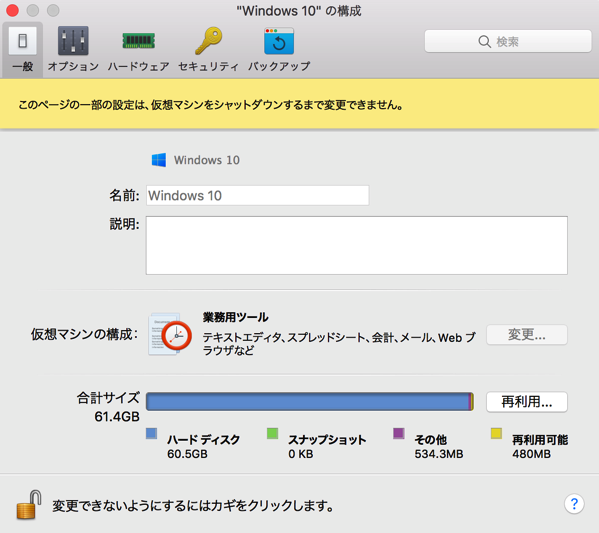Click the 合計サイズ 61.4GB label
This screenshot has height=533, width=599.
click(x=108, y=407)
